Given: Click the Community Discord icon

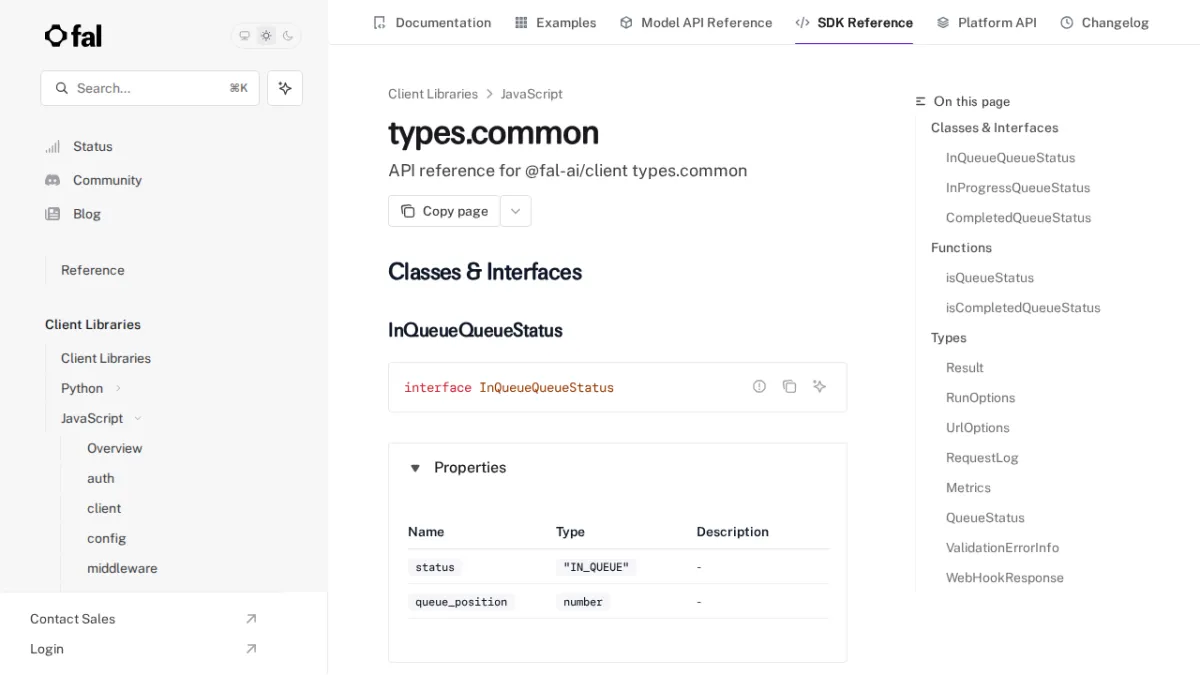Looking at the screenshot, I should [x=53, y=180].
